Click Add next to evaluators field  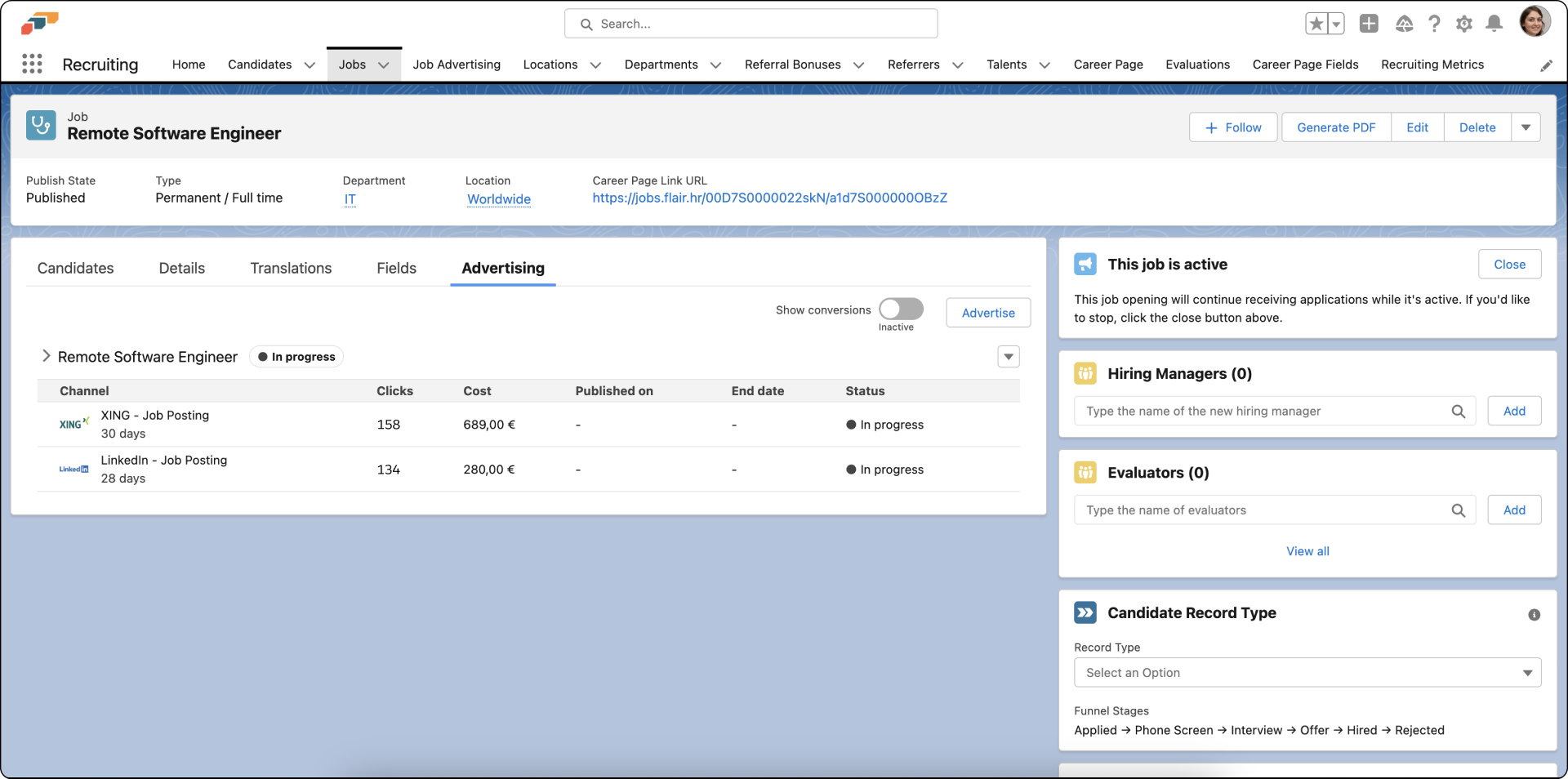(x=1514, y=510)
